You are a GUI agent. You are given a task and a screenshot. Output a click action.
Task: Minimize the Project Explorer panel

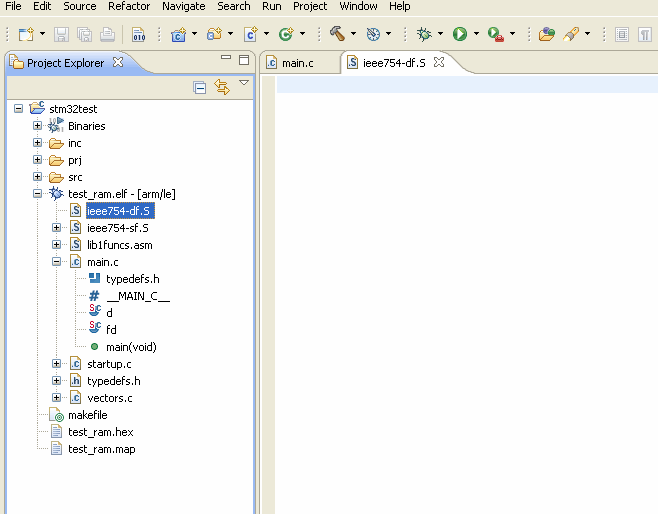pos(226,57)
